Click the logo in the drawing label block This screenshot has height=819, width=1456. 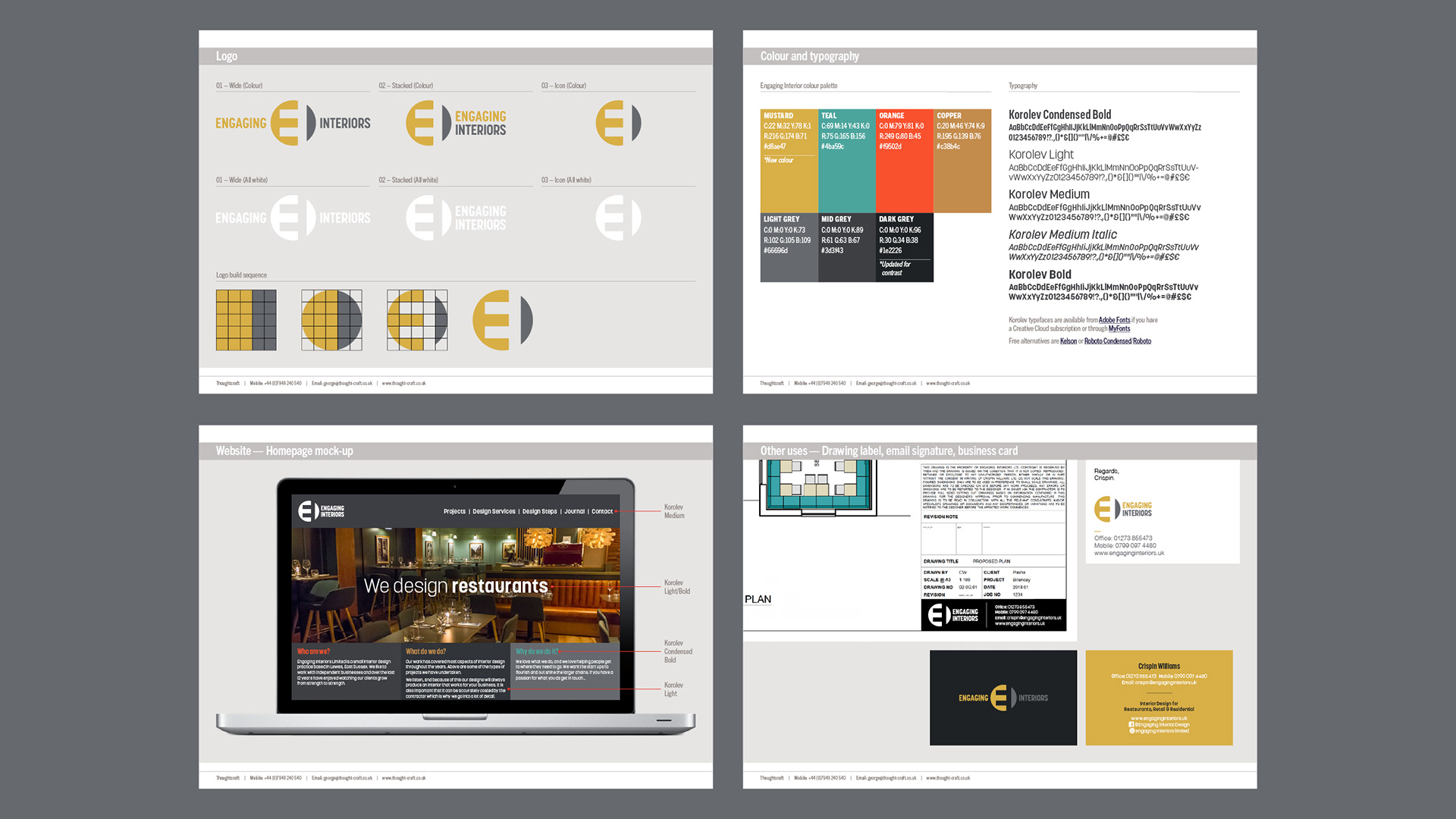point(953,615)
